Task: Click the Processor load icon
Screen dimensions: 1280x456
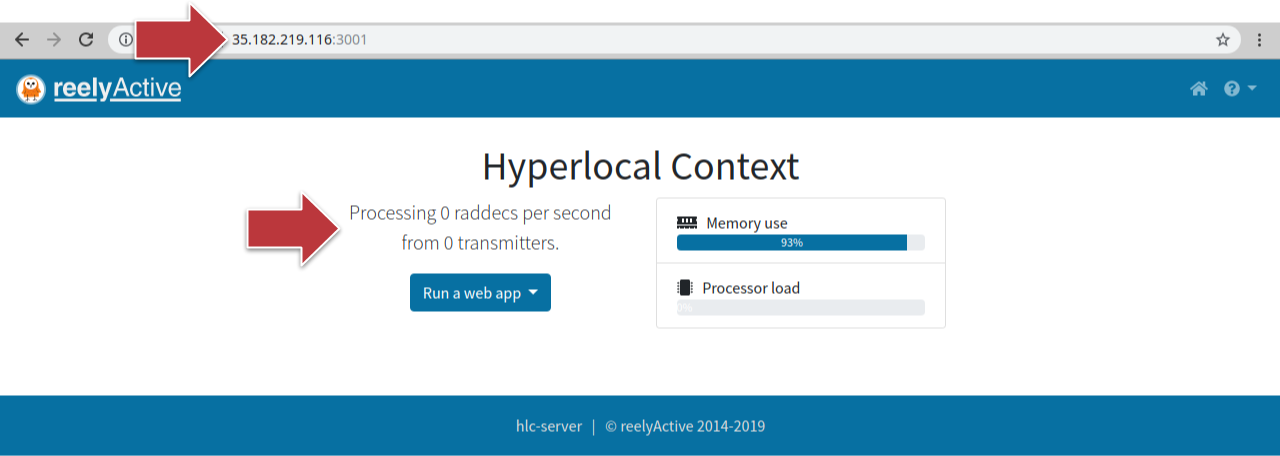Action: pos(685,288)
